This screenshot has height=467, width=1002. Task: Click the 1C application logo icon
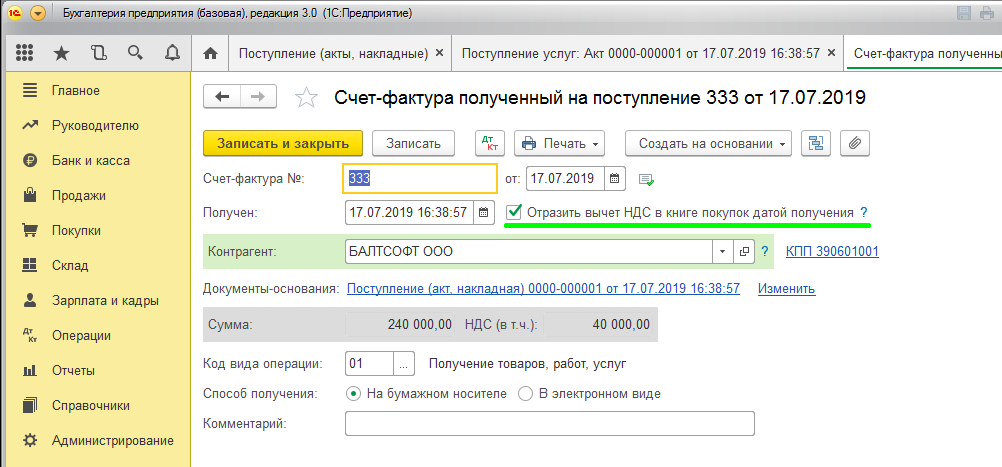pyautogui.click(x=15, y=13)
